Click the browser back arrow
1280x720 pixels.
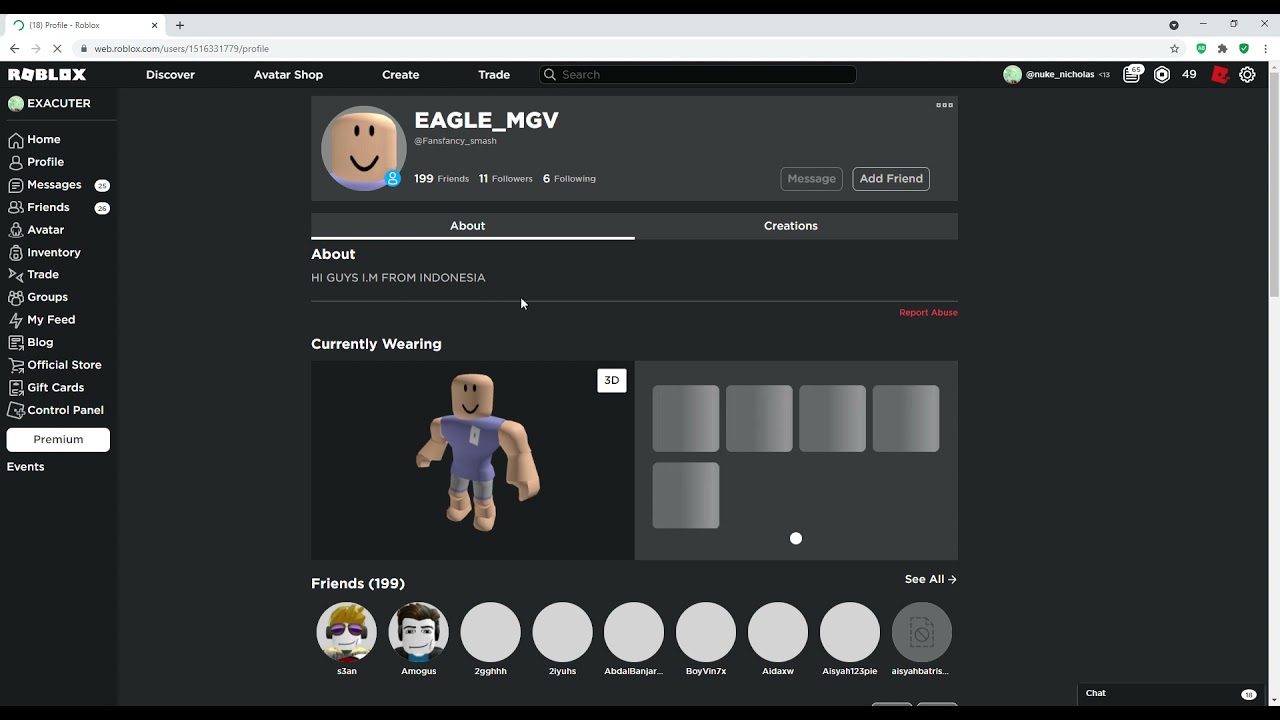[x=14, y=48]
